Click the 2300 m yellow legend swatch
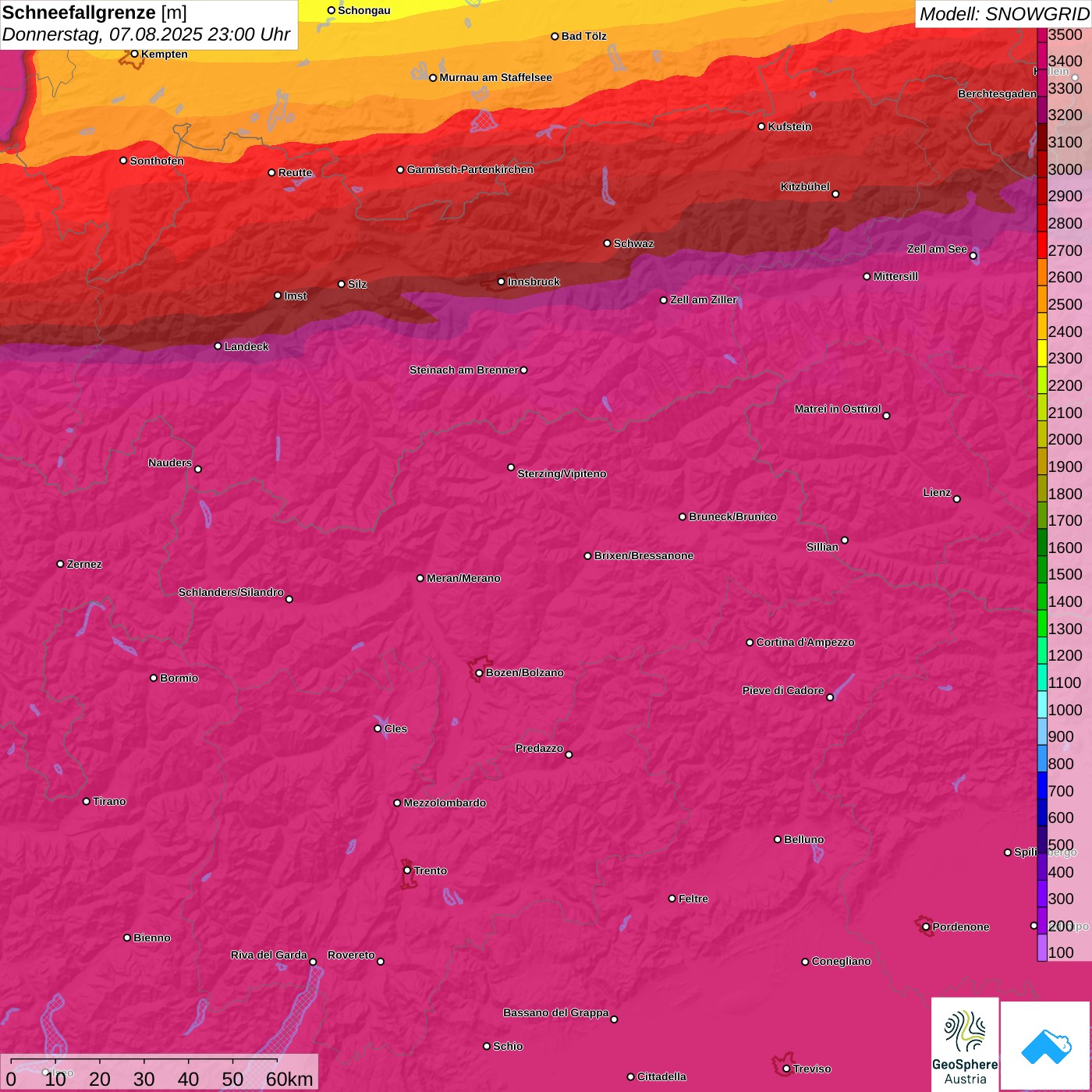1092x1092 pixels. pos(1042,353)
